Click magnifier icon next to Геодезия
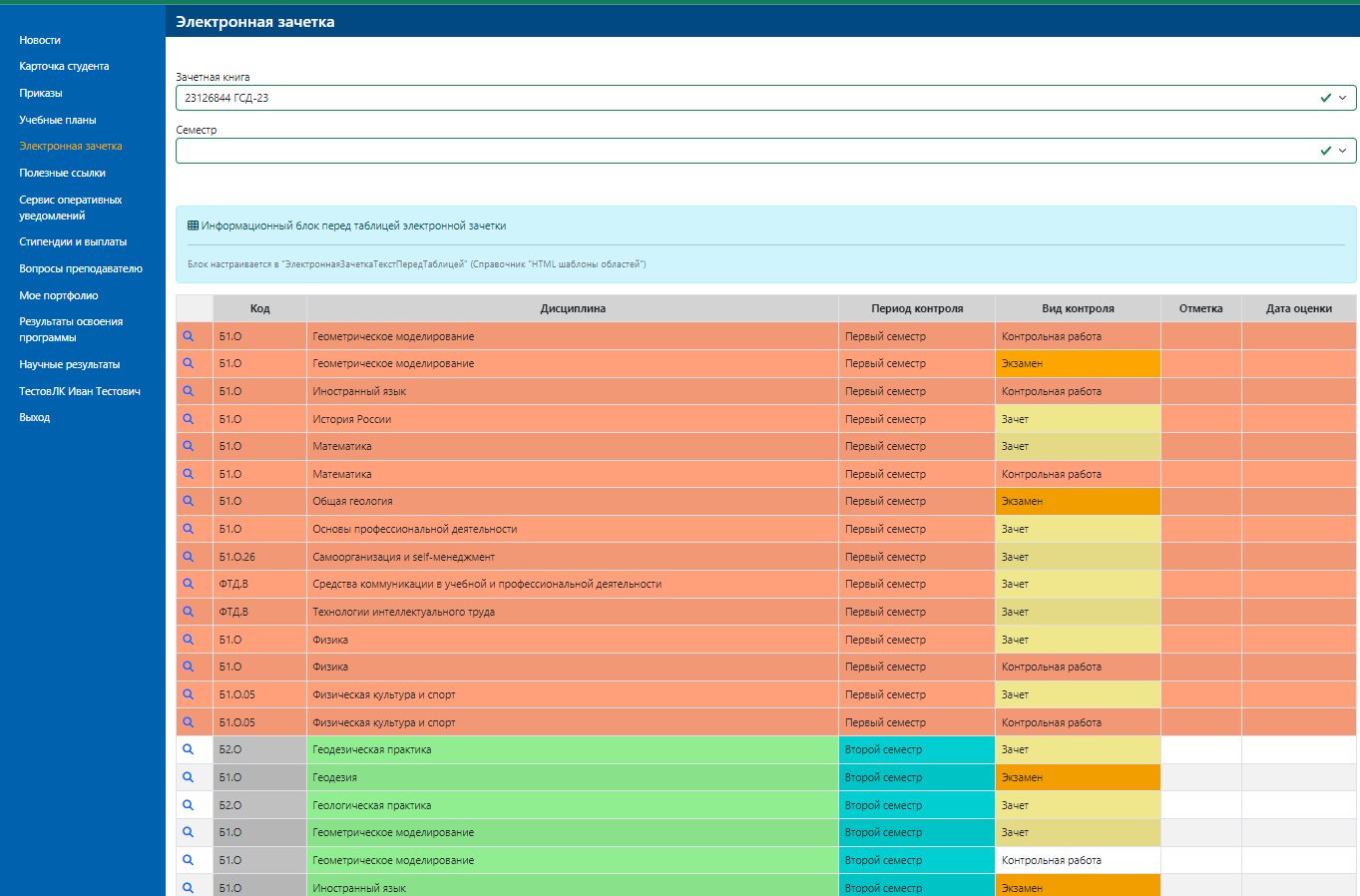 point(188,777)
